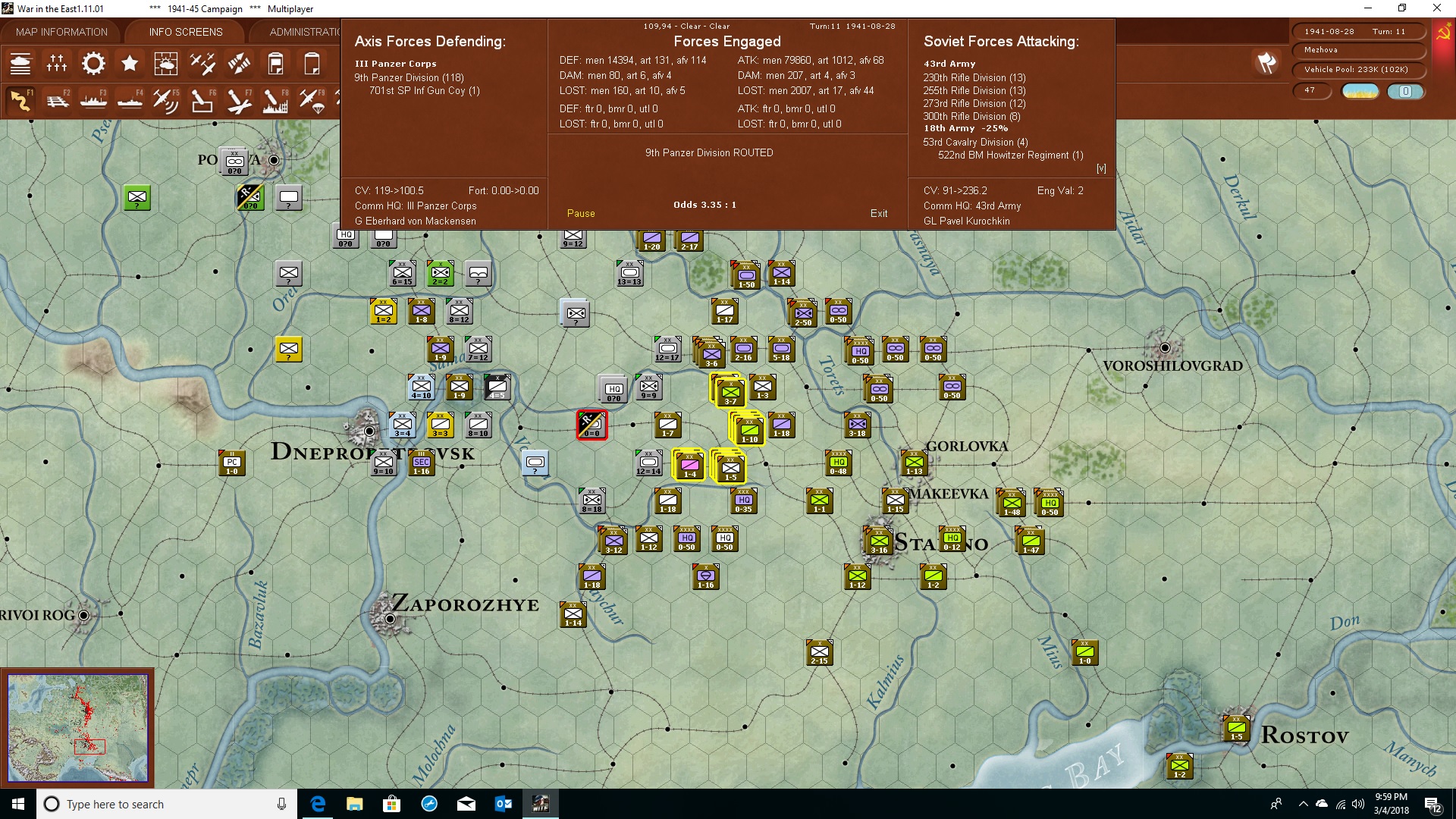Click the Zaporozhye city marker
Image resolution: width=1456 pixels, height=819 pixels.
click(390, 619)
